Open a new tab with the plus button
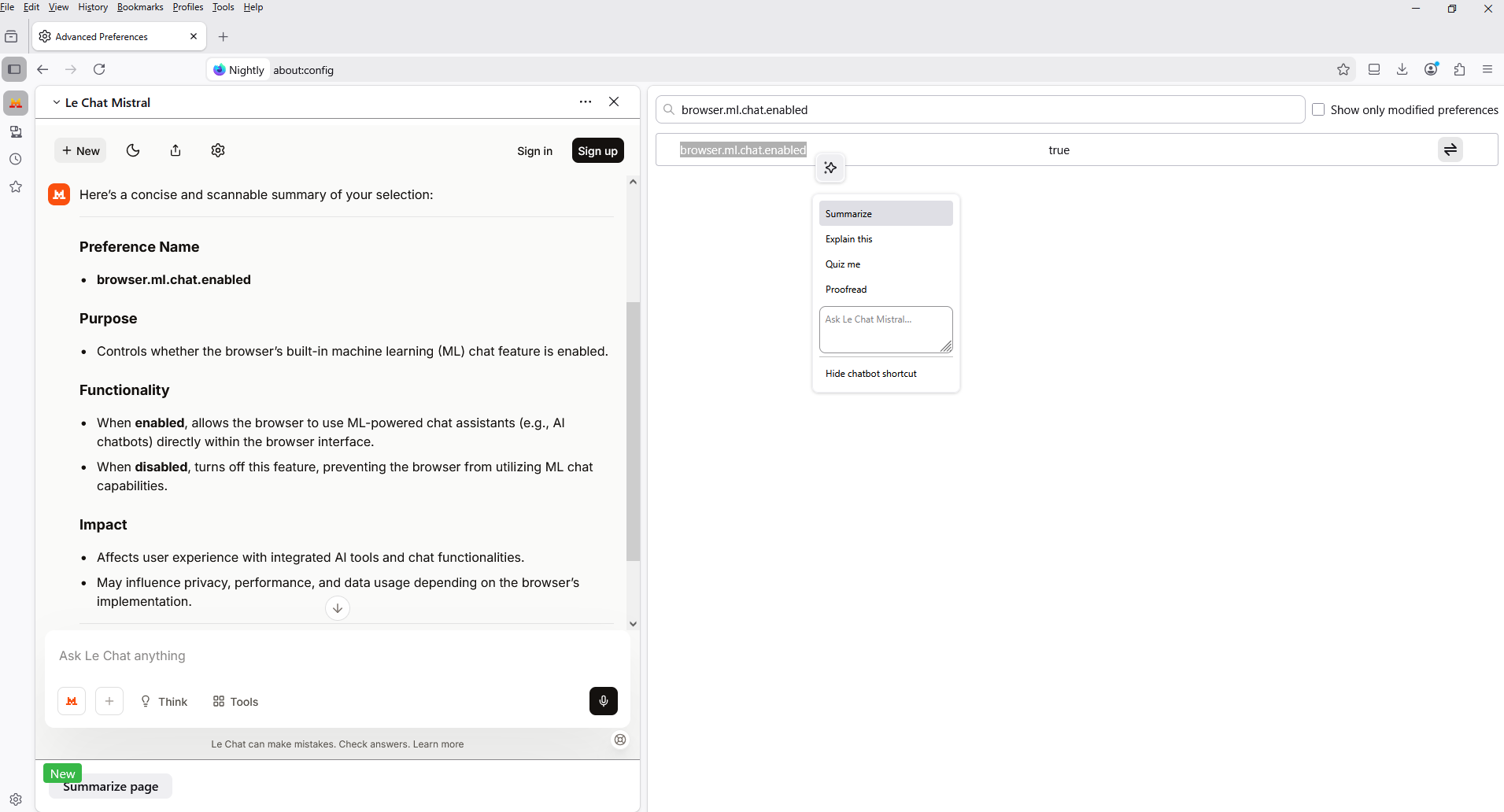 pos(224,37)
